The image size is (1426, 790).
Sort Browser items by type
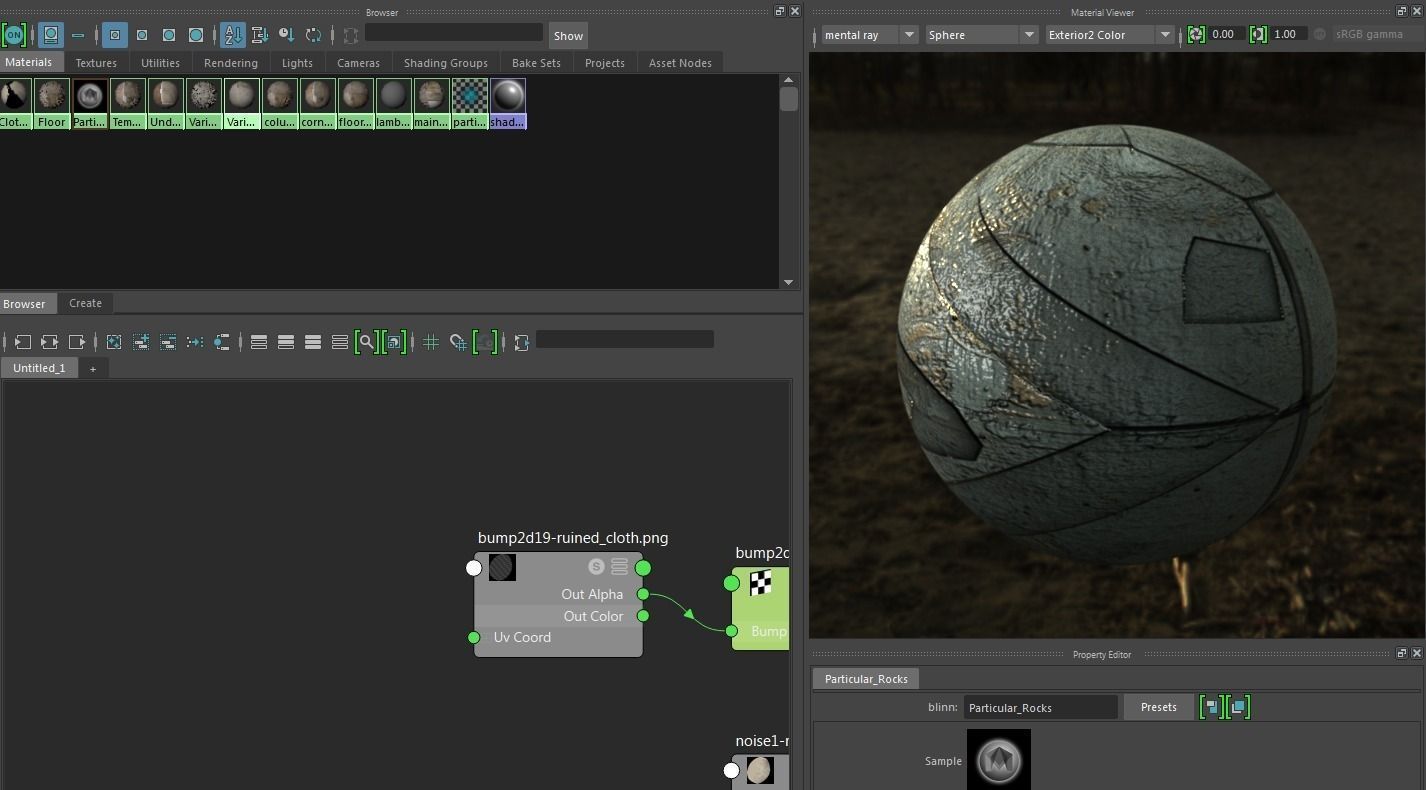(260, 35)
